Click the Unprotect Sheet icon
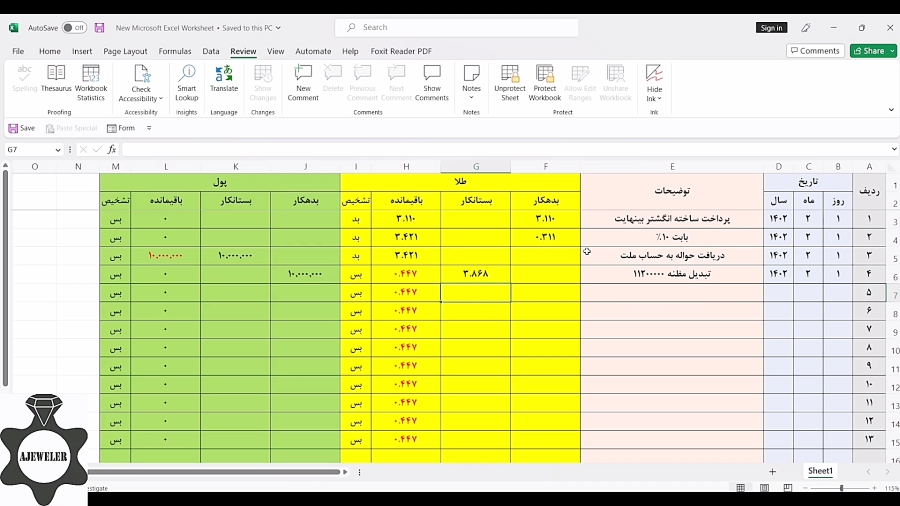Image resolution: width=900 pixels, height=506 pixels. (510, 83)
